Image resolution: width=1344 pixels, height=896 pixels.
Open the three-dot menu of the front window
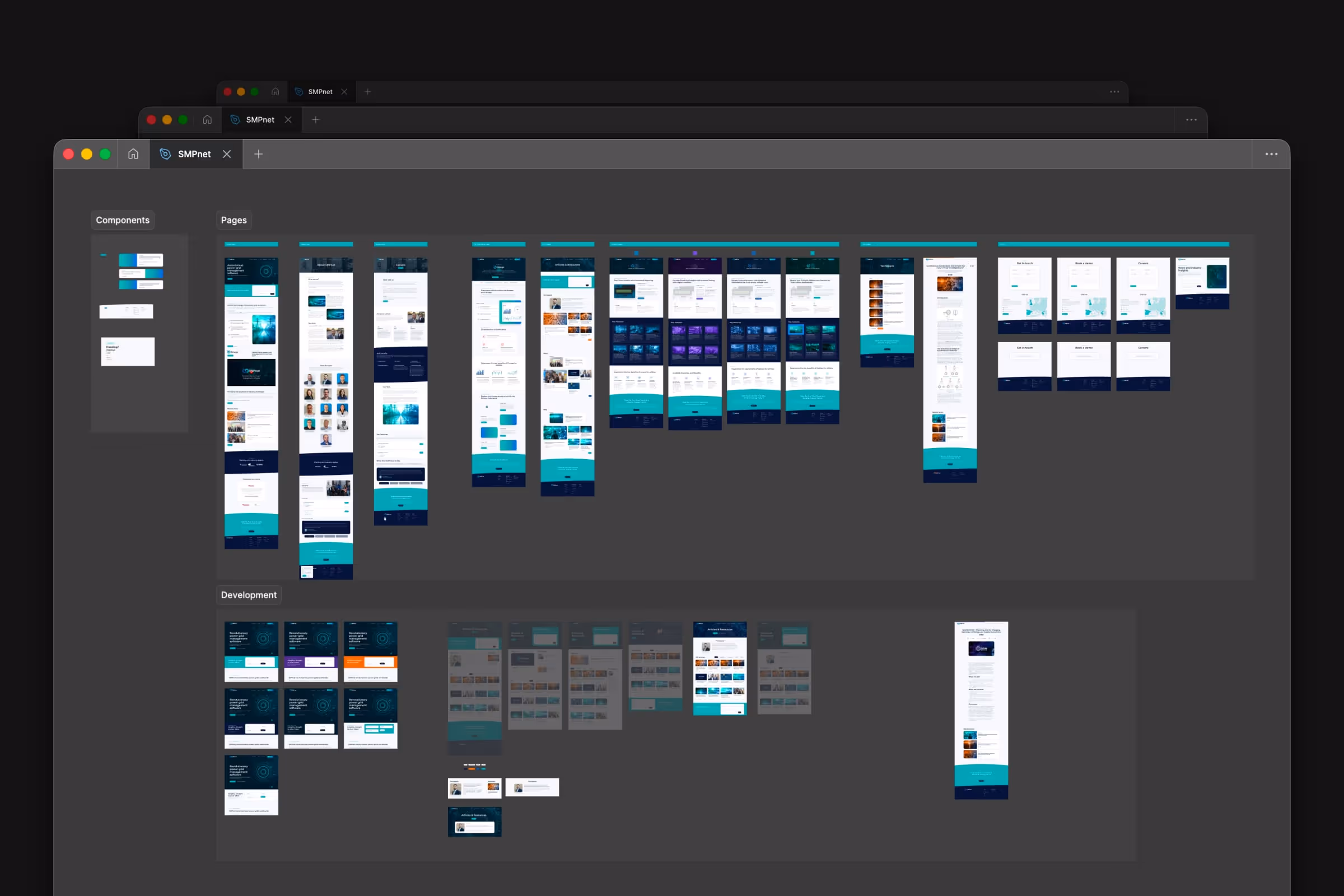1271,155
